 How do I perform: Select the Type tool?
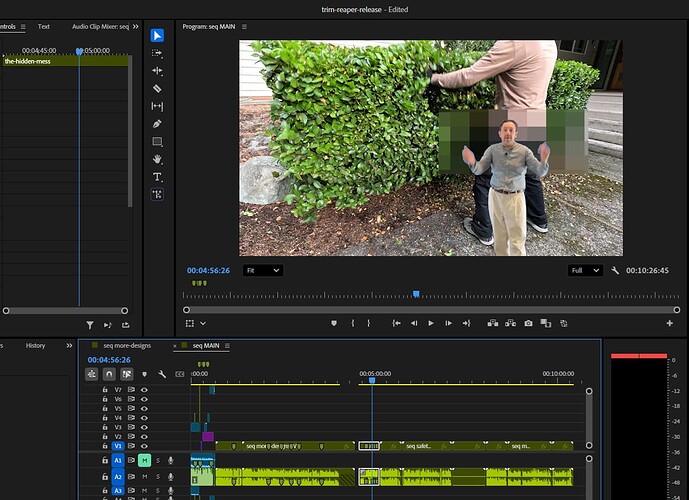tap(157, 177)
